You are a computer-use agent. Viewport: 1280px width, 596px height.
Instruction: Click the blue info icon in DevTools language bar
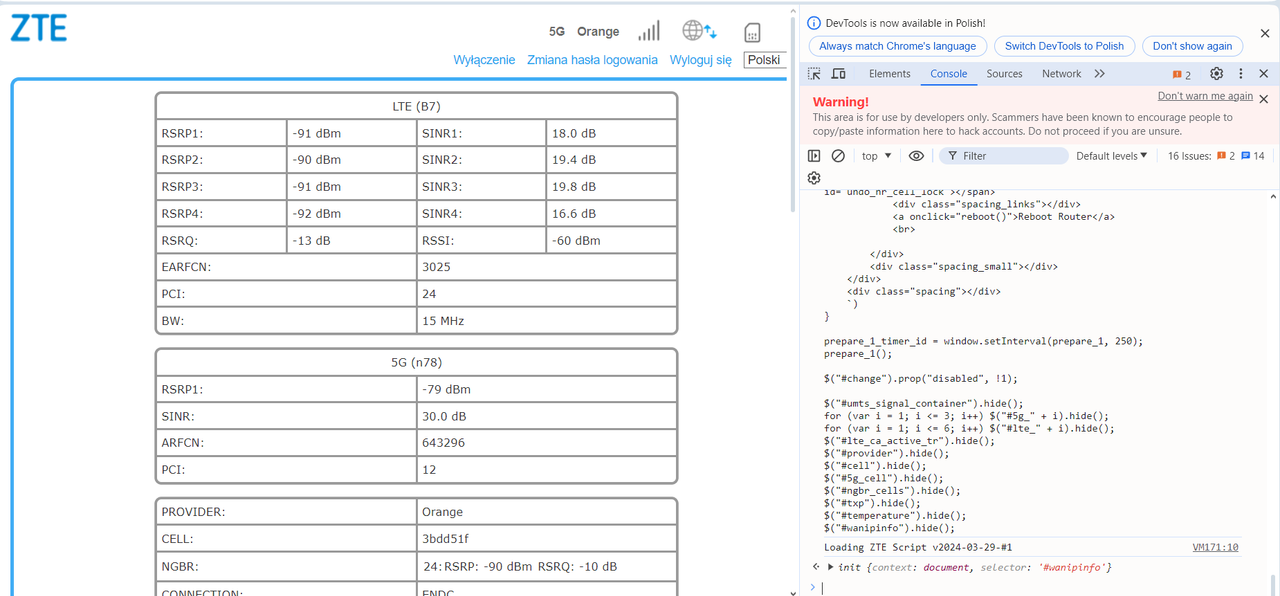(814, 23)
